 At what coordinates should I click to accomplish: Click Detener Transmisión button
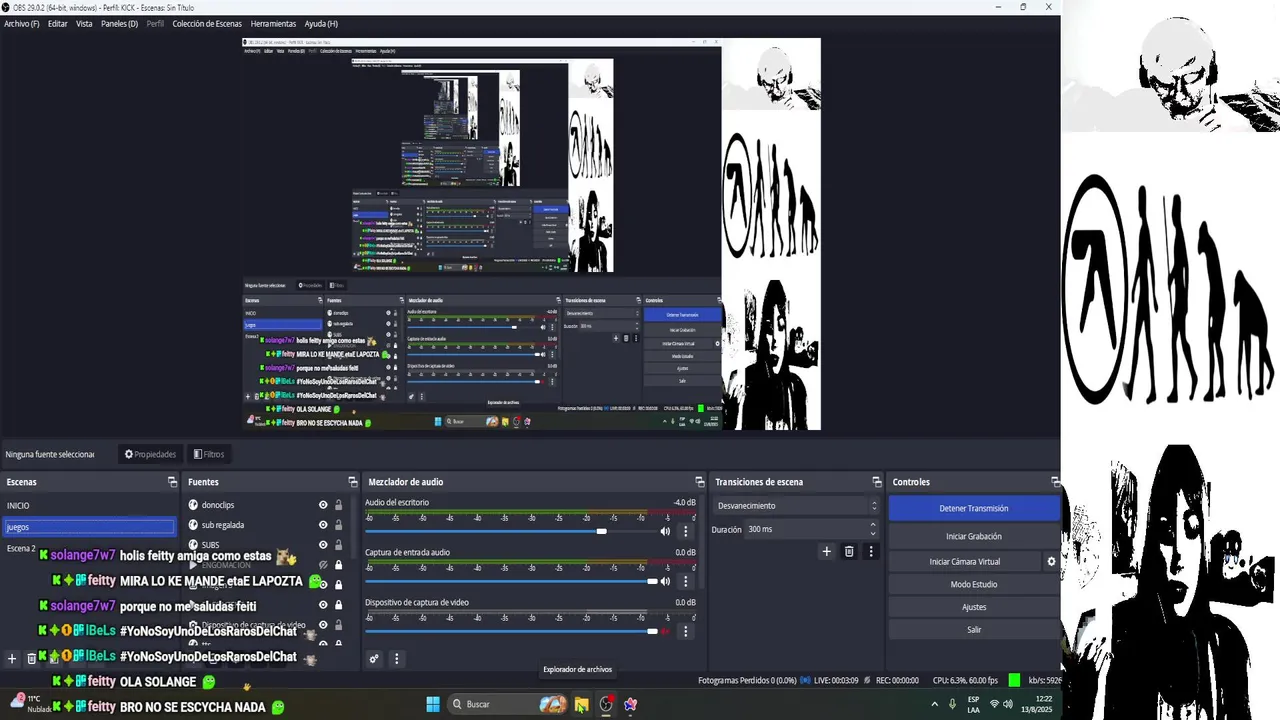pos(974,508)
